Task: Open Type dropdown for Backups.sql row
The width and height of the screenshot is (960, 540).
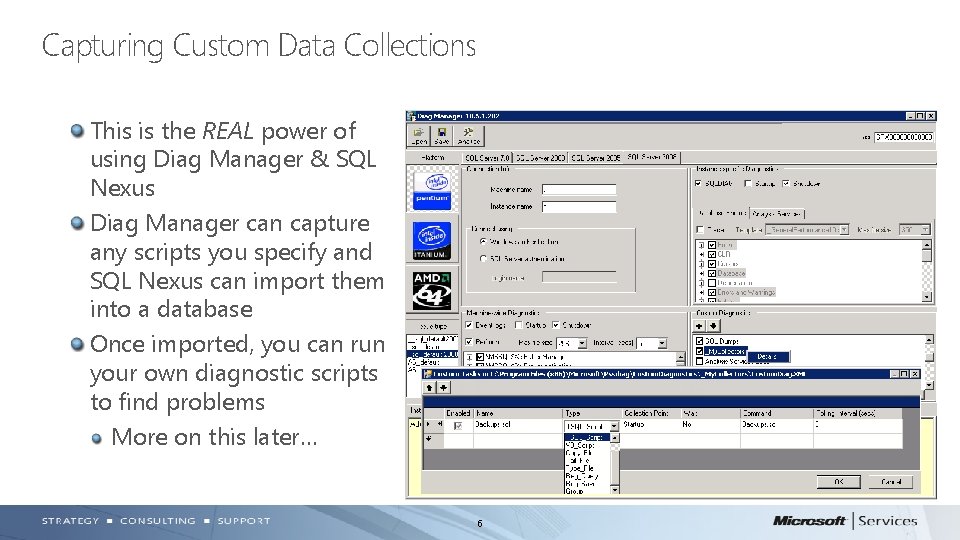Action: coord(614,426)
